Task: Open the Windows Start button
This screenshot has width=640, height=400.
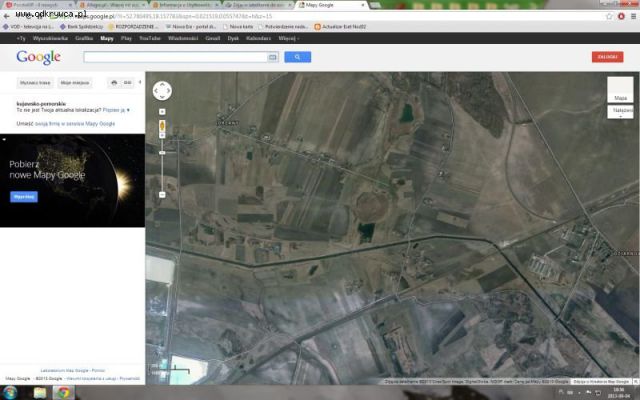Action: pos(9,393)
